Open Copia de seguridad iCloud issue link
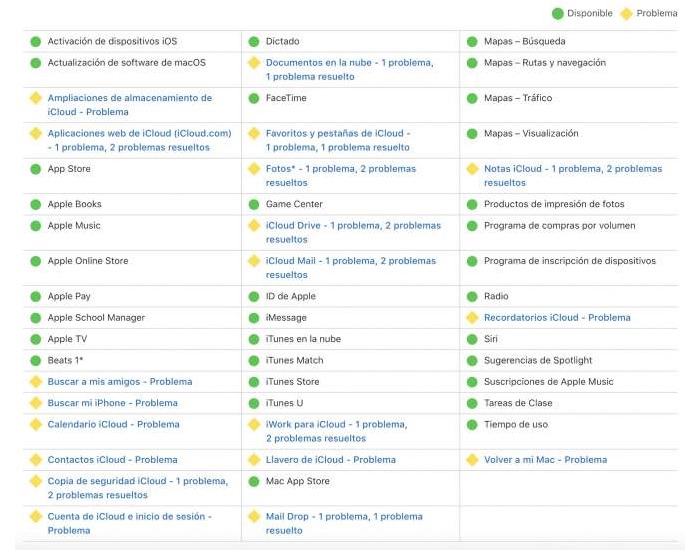The height and width of the screenshot is (550, 700). [x=138, y=488]
